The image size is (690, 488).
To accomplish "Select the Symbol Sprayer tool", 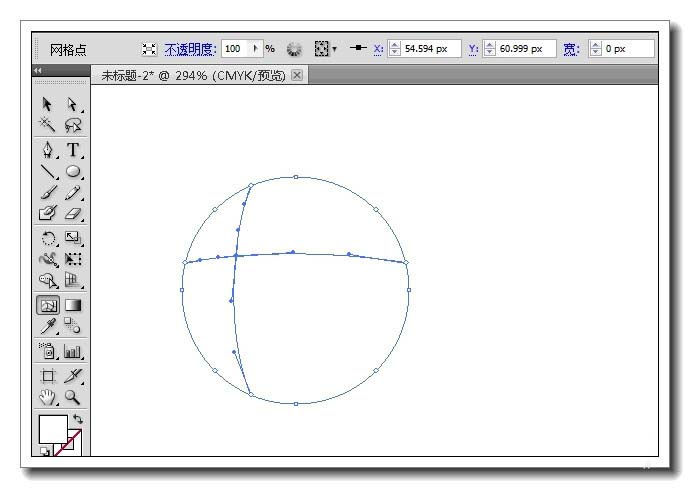I will coord(48,351).
